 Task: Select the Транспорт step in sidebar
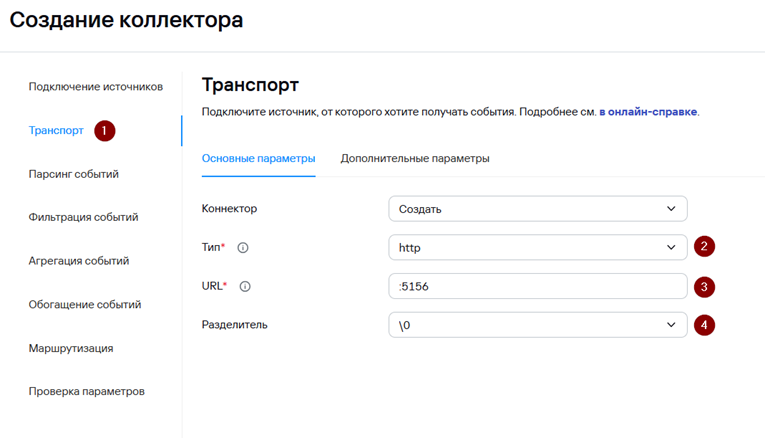coord(56,131)
